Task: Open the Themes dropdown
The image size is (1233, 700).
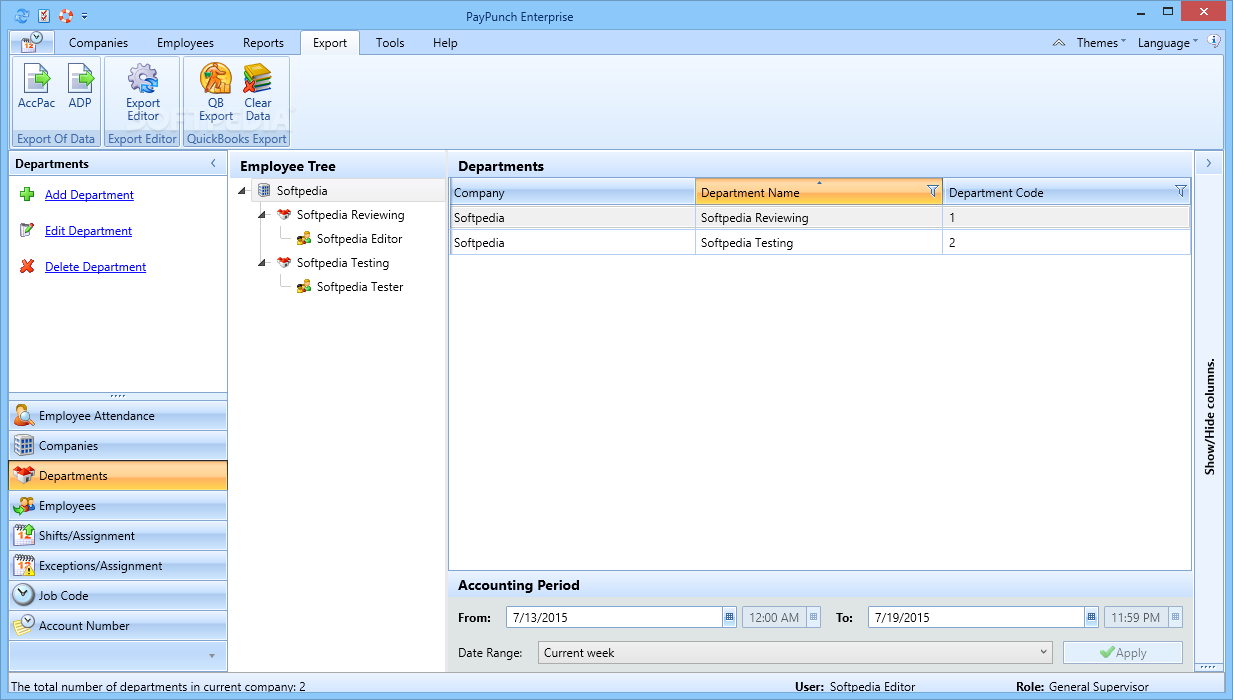Action: (1101, 43)
